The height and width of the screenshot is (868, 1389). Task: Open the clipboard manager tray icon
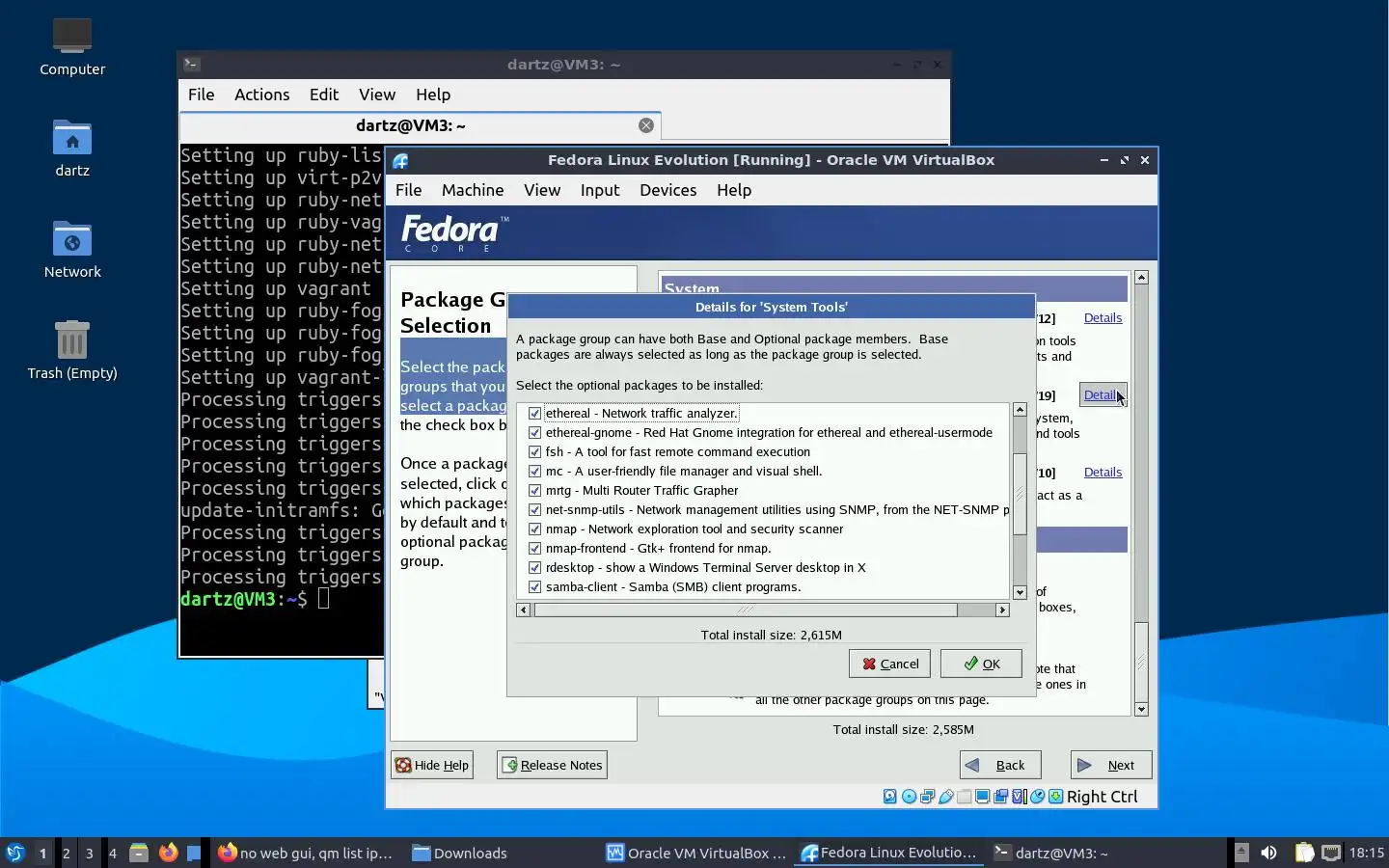1304,853
